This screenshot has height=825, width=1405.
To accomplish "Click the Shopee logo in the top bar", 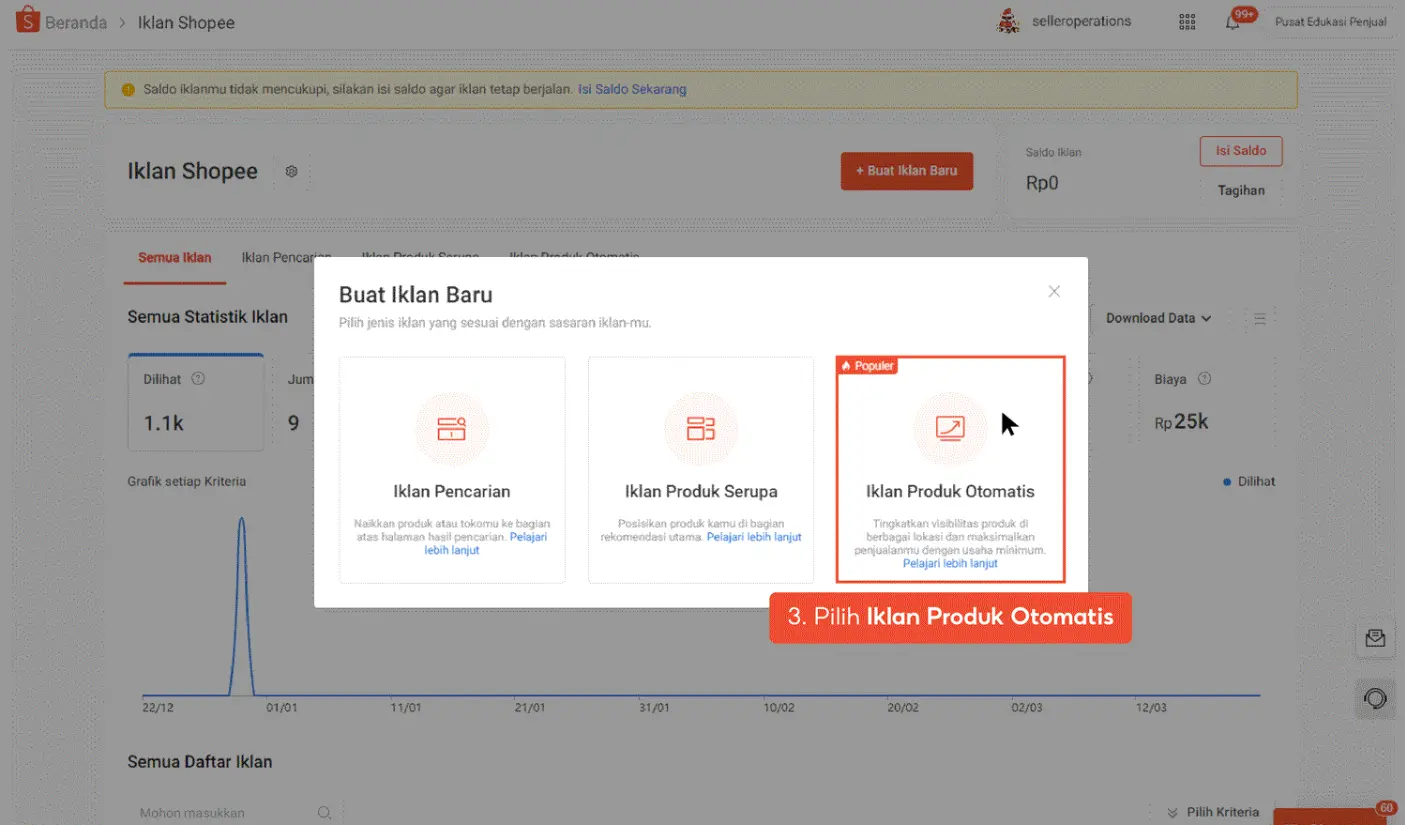I will pos(27,20).
